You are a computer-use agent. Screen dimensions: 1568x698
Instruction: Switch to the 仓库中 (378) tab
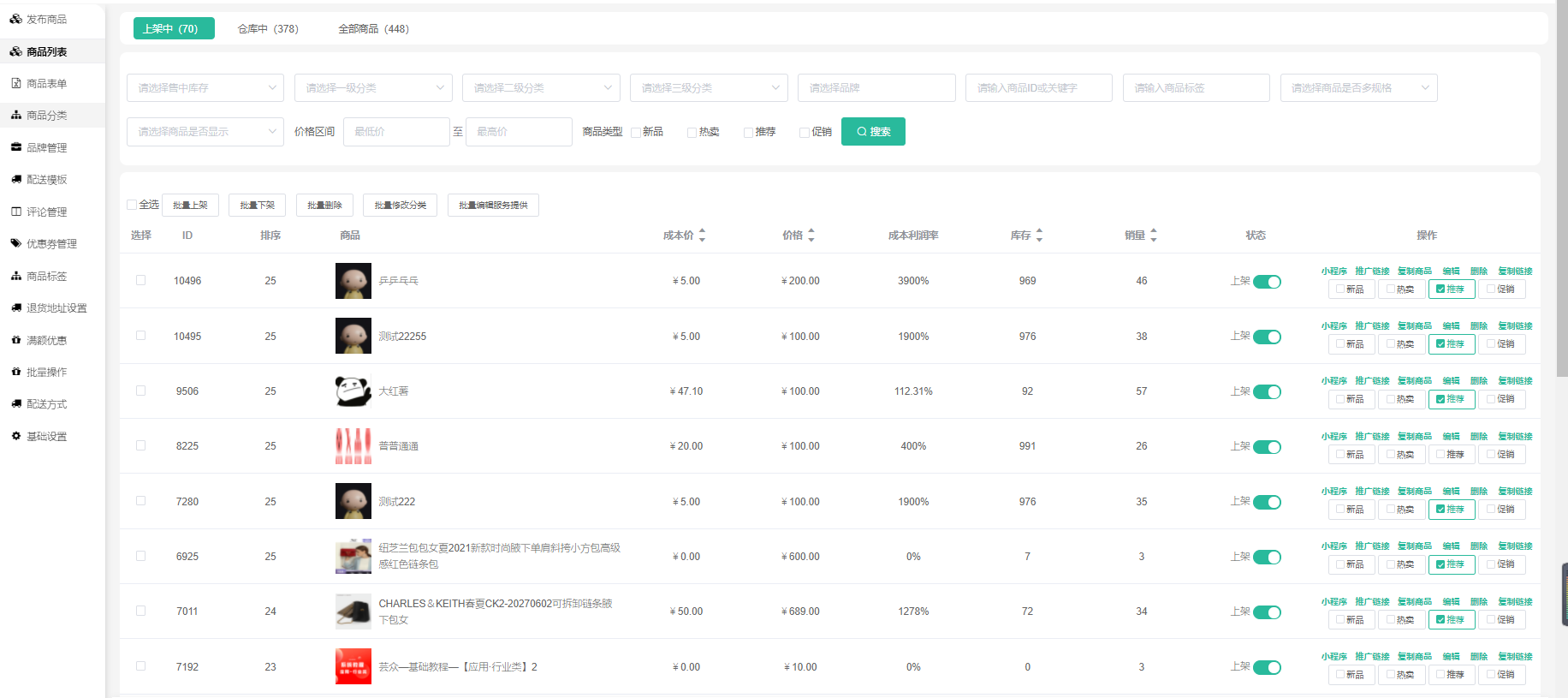(268, 29)
